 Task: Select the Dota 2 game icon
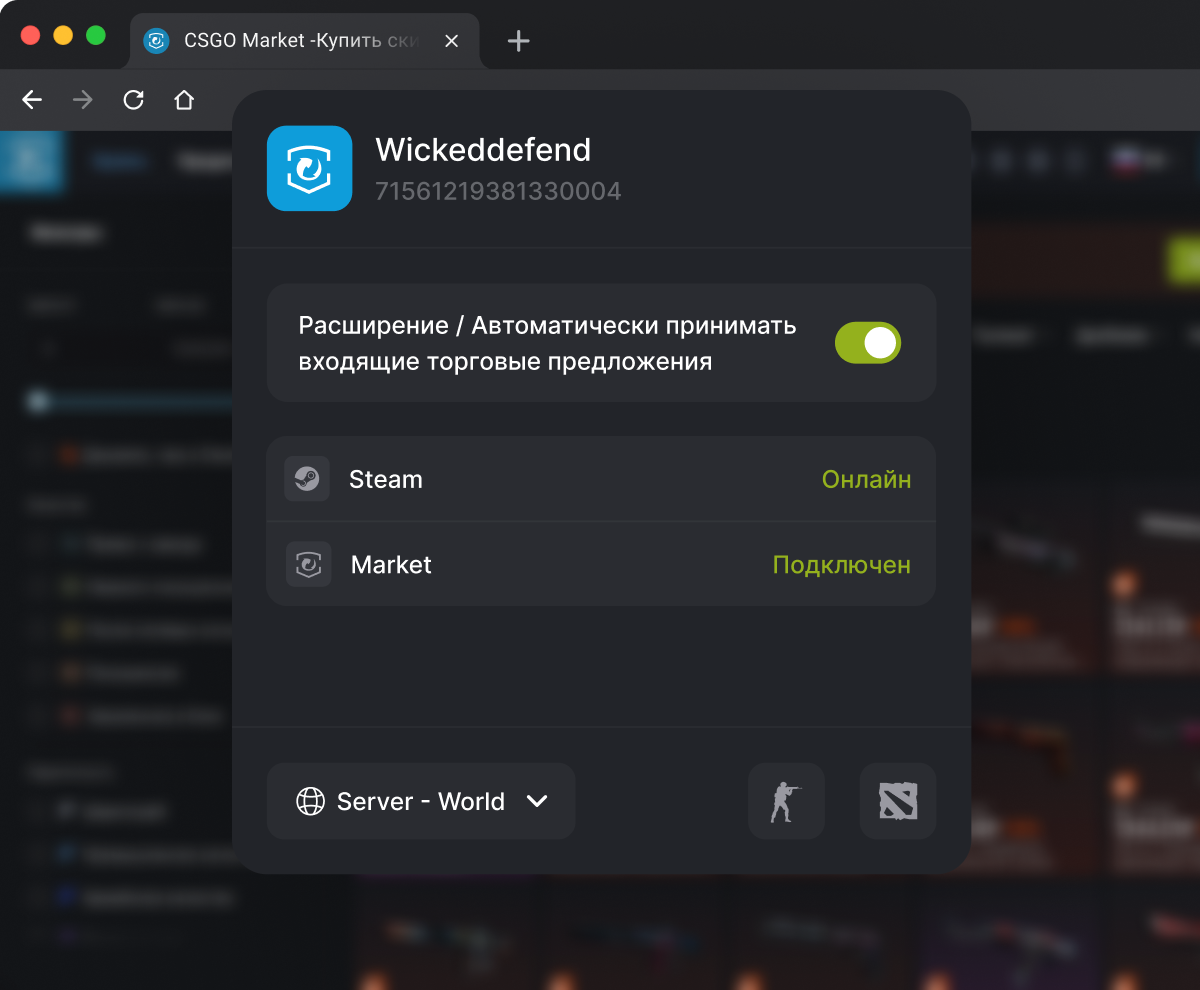click(x=898, y=801)
